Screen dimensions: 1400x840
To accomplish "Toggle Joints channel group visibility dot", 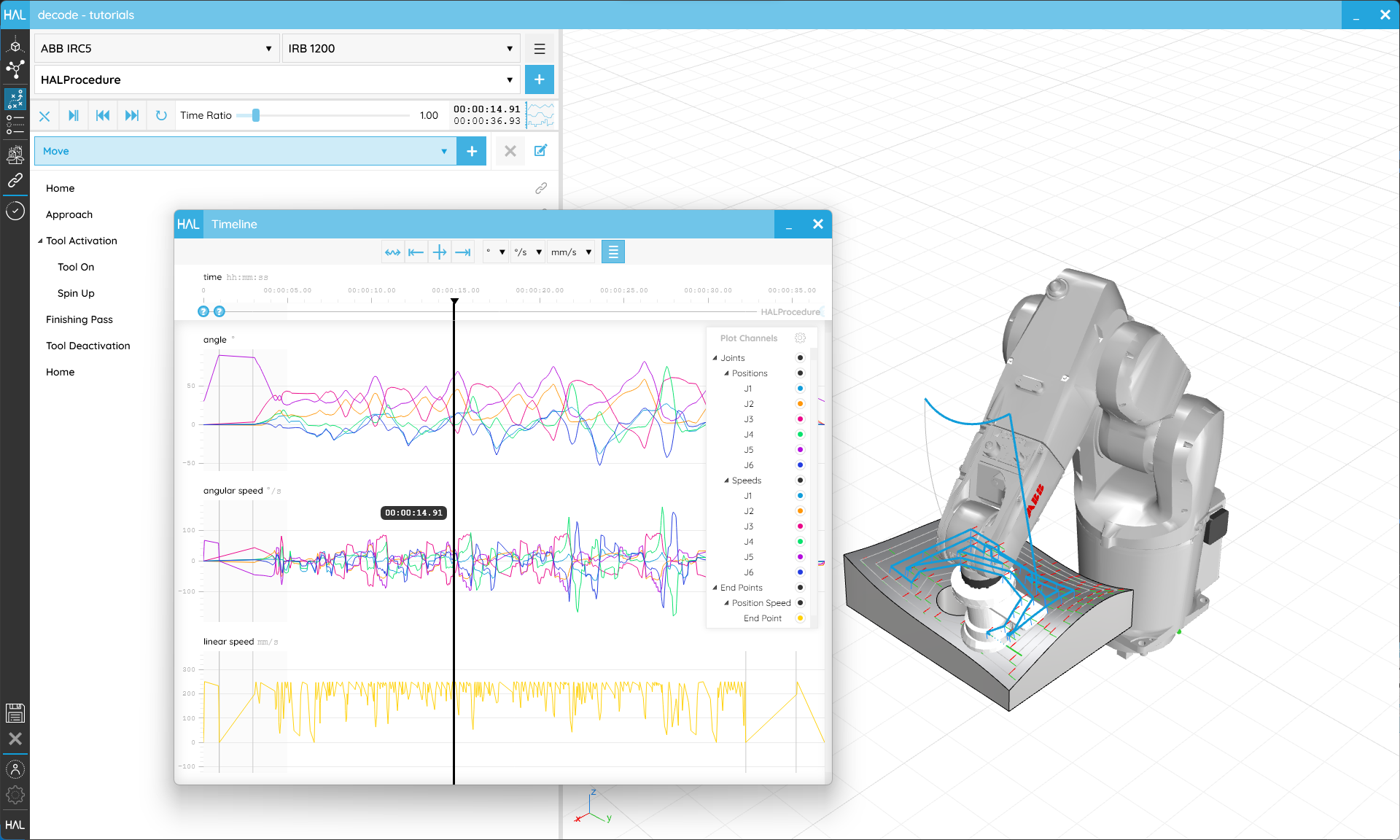I will pos(800,358).
